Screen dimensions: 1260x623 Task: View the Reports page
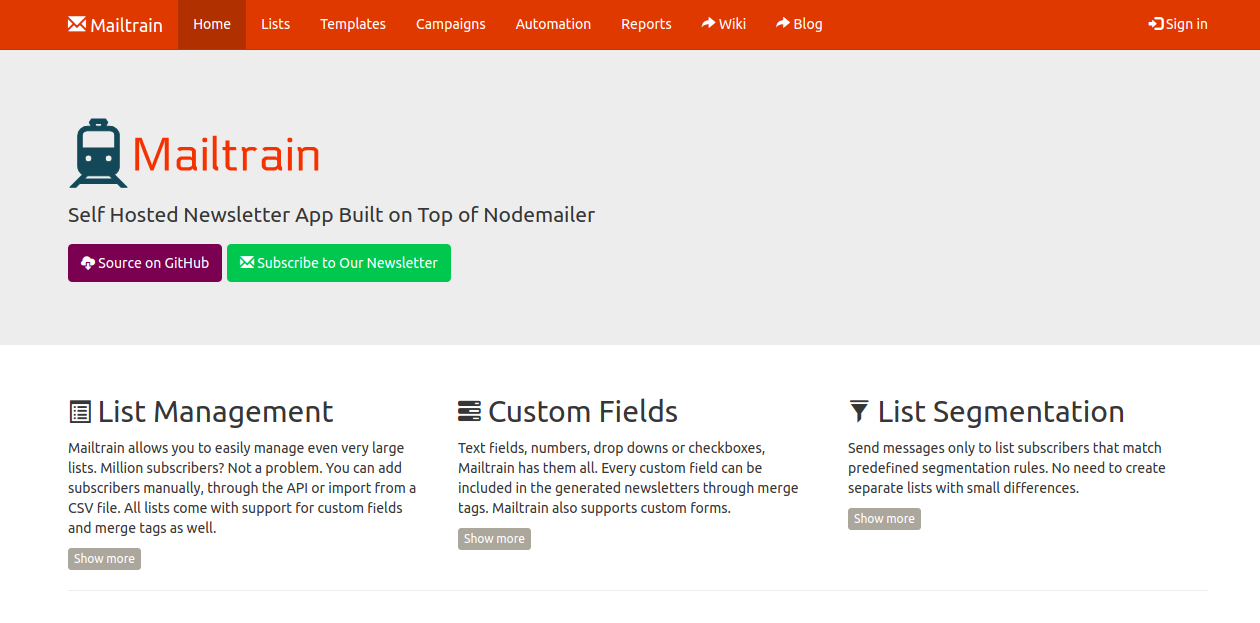pyautogui.click(x=646, y=24)
